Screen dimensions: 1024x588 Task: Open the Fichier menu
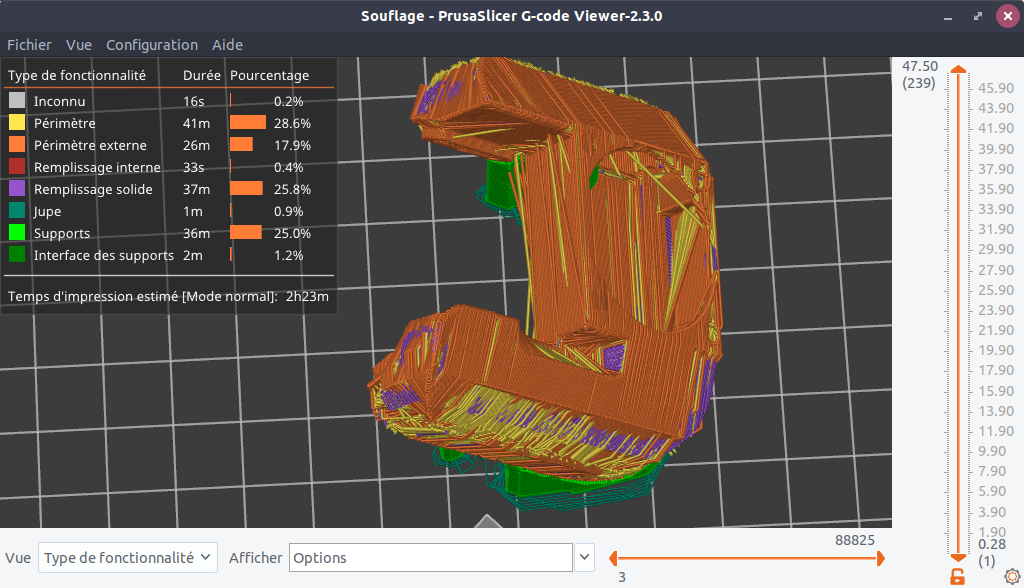coord(29,45)
